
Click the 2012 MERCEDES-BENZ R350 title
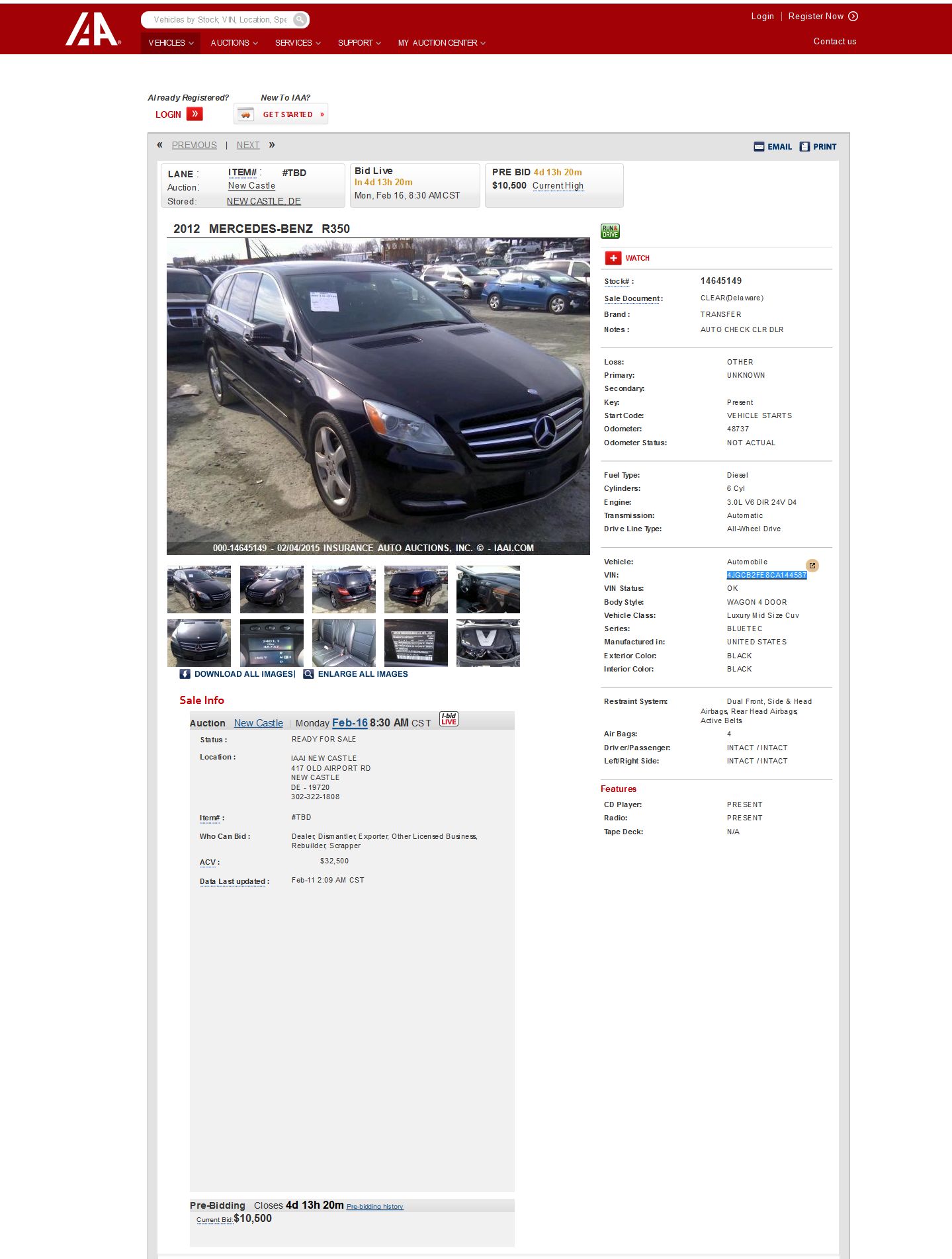coord(261,229)
